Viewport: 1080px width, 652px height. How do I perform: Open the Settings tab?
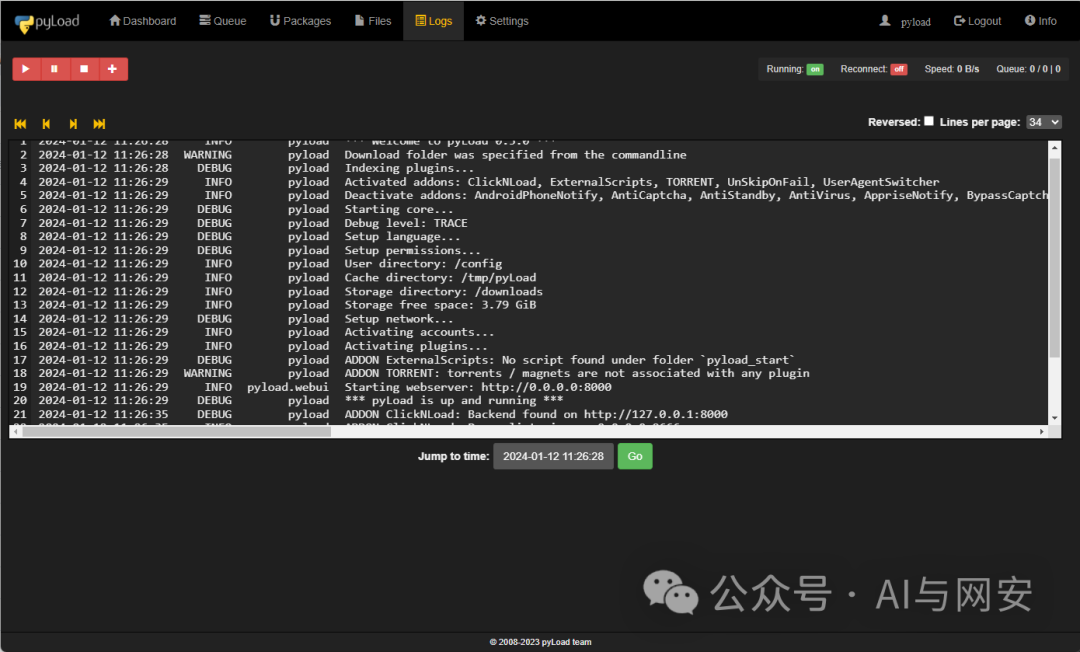(x=502, y=21)
